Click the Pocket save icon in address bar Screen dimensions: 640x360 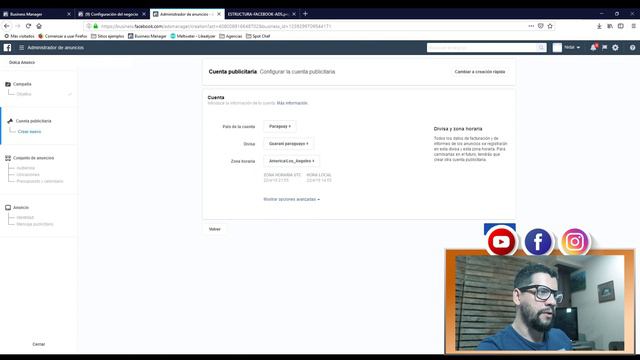540,26
